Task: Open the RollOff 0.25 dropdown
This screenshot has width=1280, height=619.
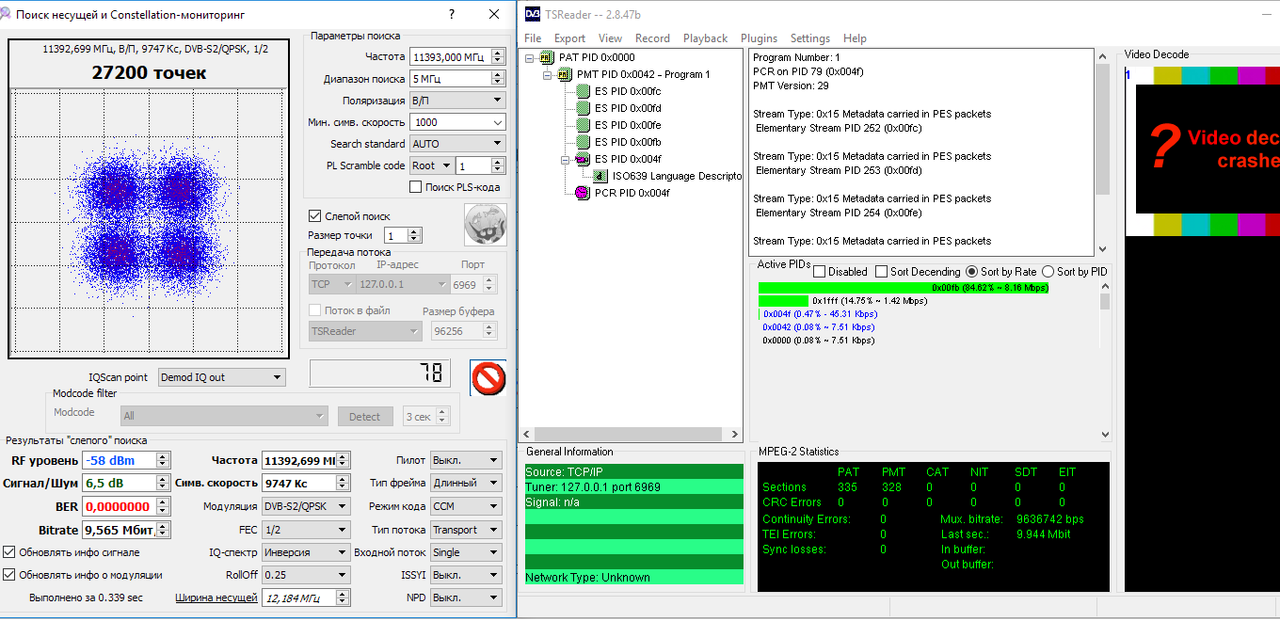Action: 306,575
